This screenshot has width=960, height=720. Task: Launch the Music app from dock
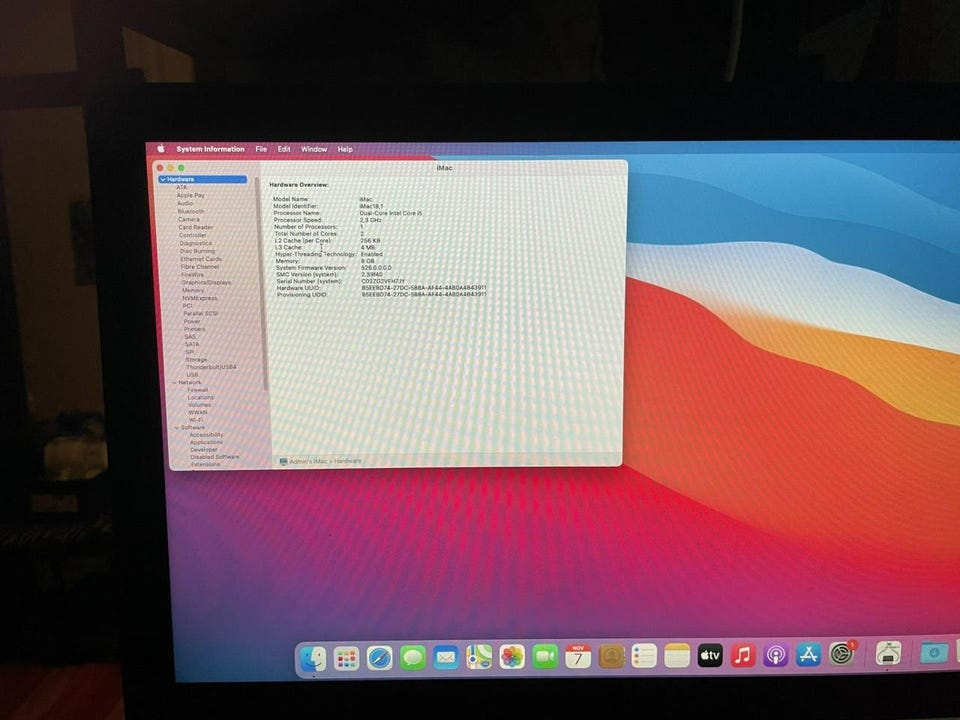click(742, 656)
